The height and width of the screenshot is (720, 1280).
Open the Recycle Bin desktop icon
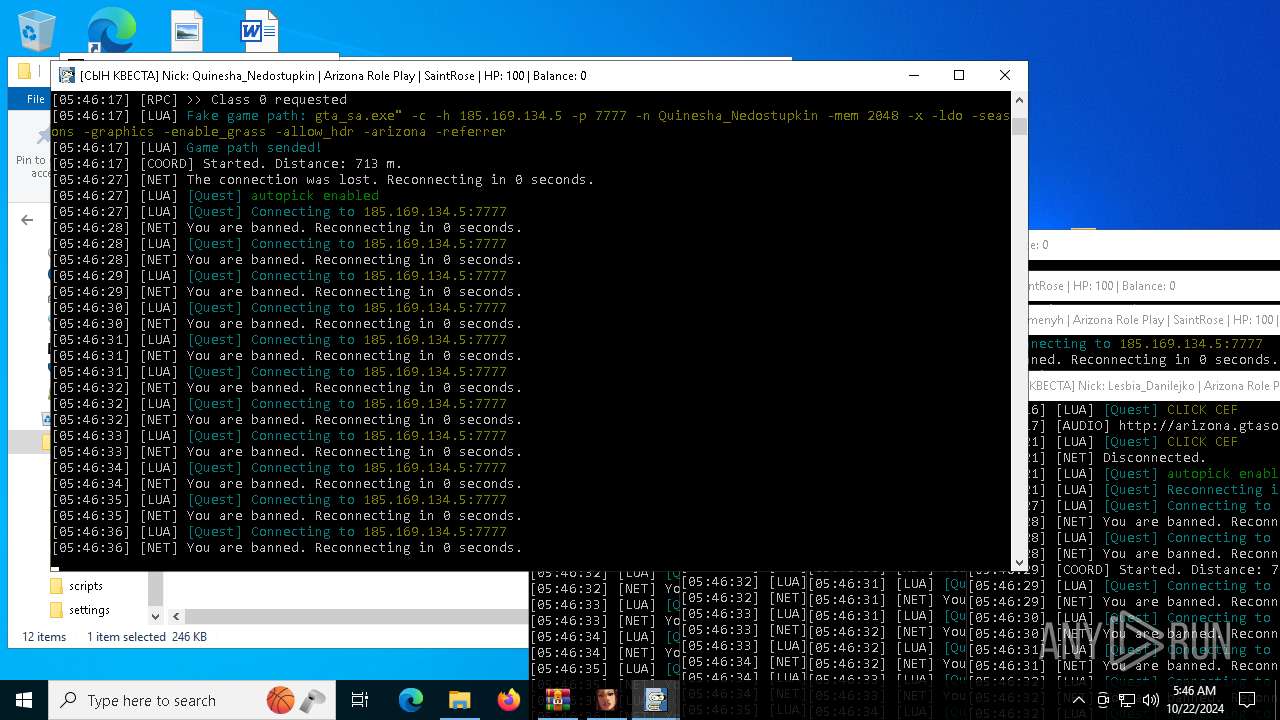click(x=37, y=30)
